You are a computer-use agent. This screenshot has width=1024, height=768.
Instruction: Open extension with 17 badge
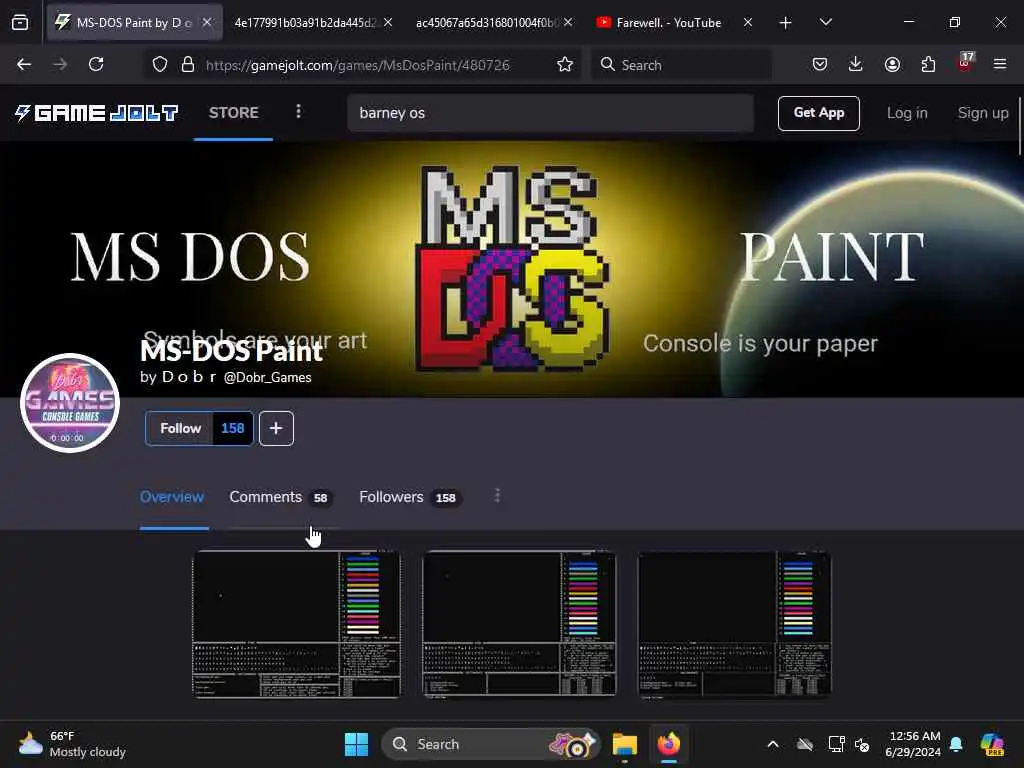(x=965, y=63)
